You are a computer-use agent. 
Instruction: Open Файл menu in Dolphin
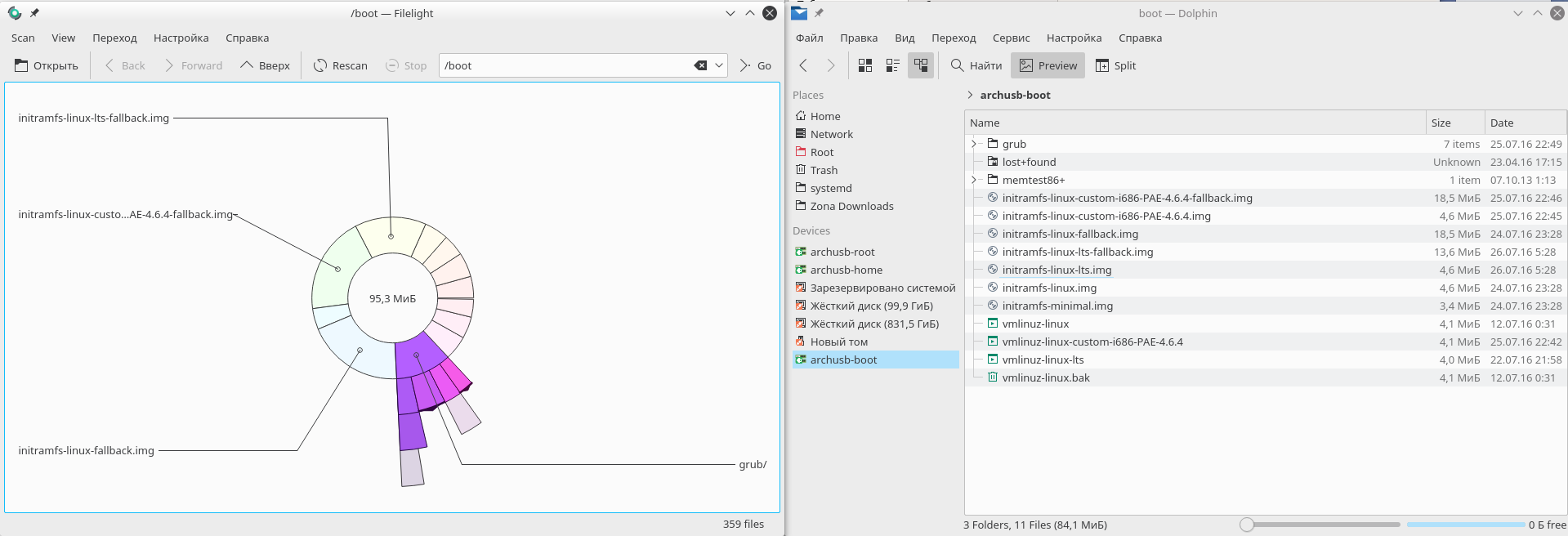click(x=809, y=38)
